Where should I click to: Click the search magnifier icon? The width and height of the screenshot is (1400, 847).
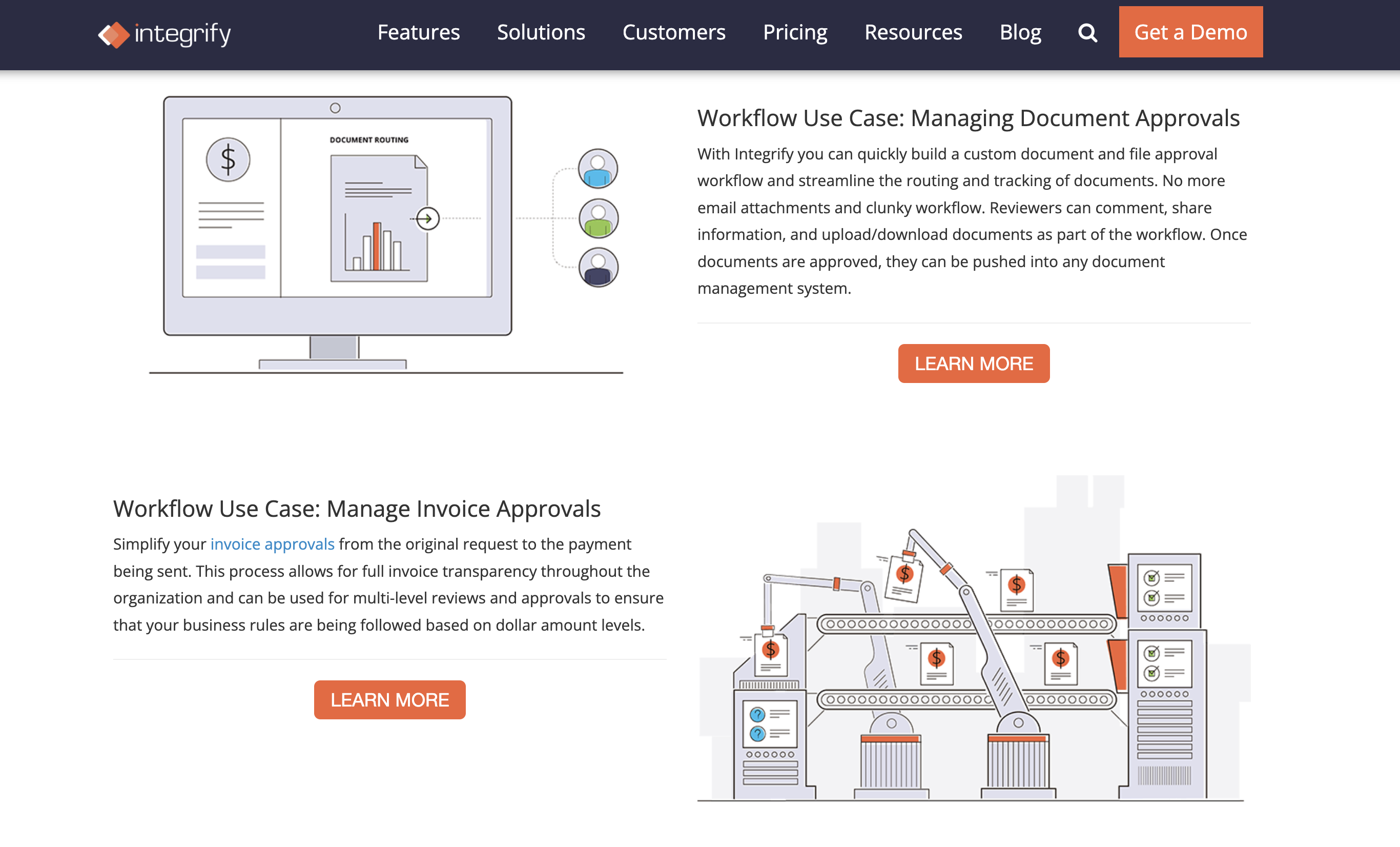[x=1087, y=33]
